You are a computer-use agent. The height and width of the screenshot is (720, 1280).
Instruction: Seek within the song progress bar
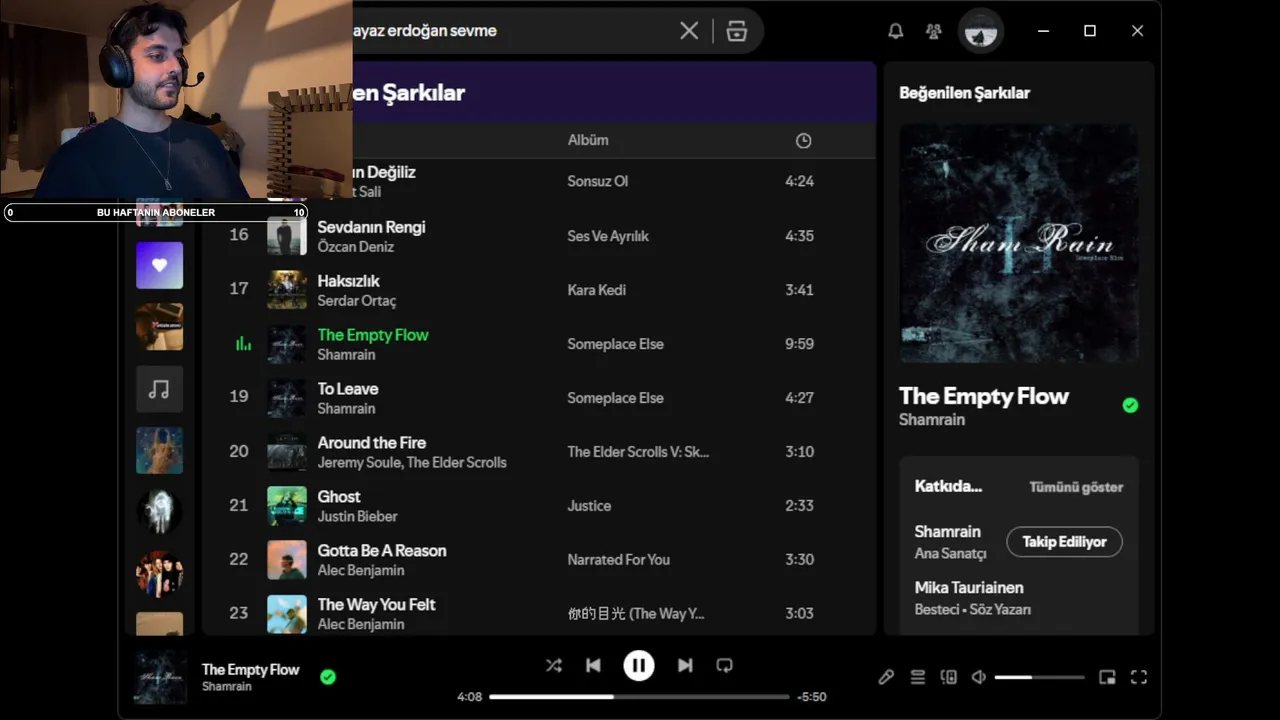639,697
